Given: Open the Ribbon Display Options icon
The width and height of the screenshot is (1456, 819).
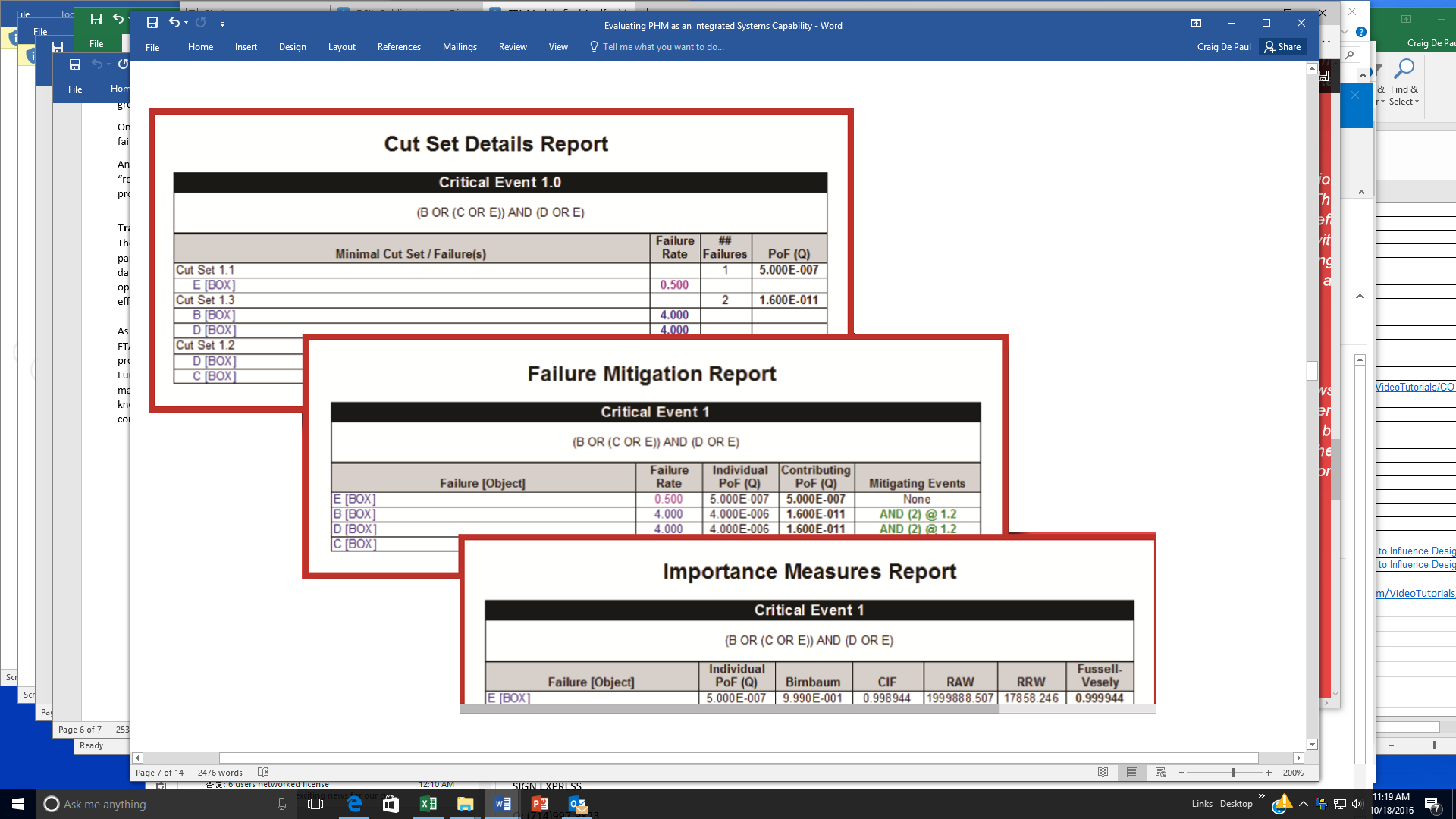Looking at the screenshot, I should [x=1196, y=23].
